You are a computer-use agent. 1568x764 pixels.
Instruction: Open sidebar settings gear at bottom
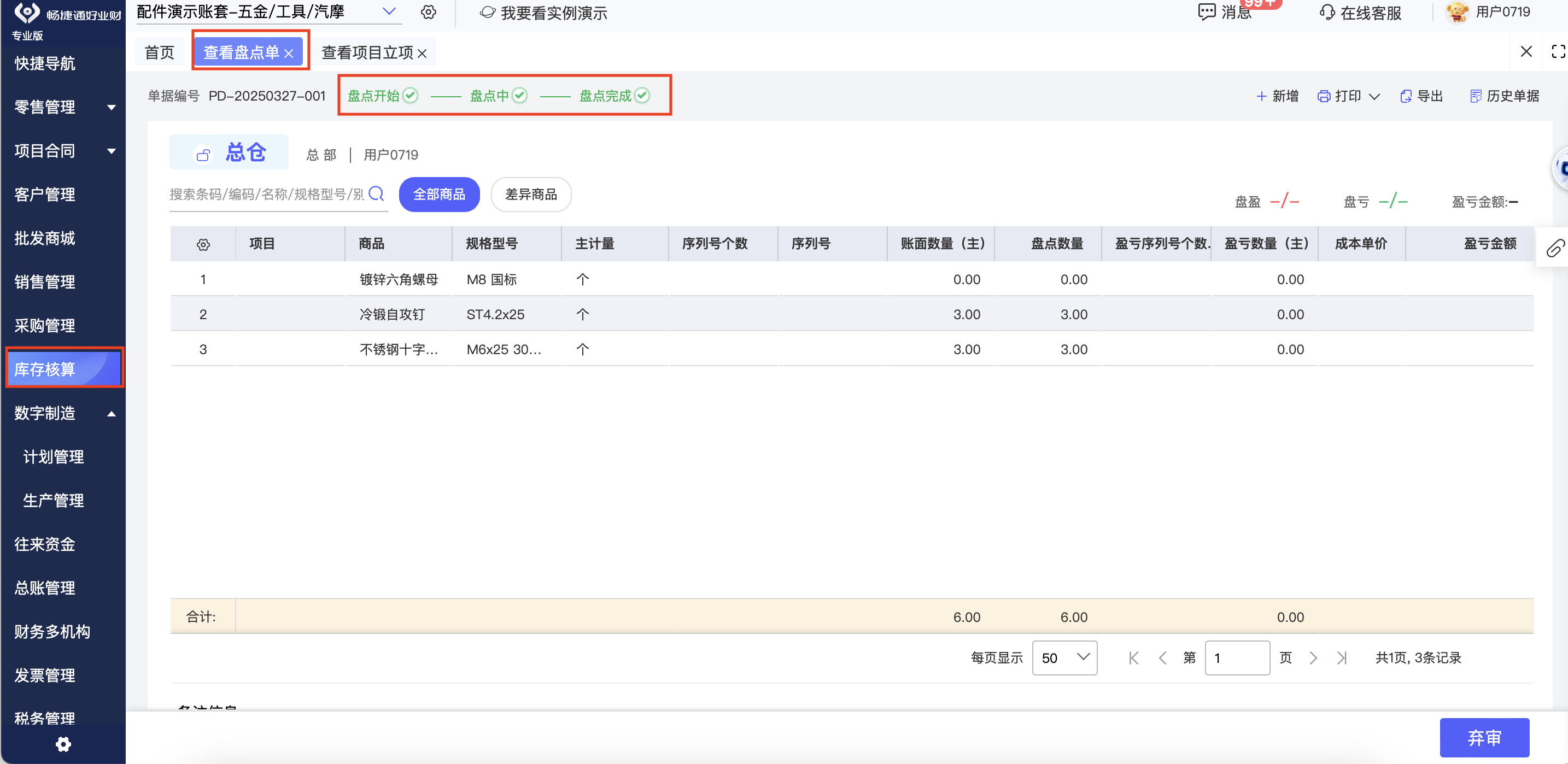pos(63,744)
